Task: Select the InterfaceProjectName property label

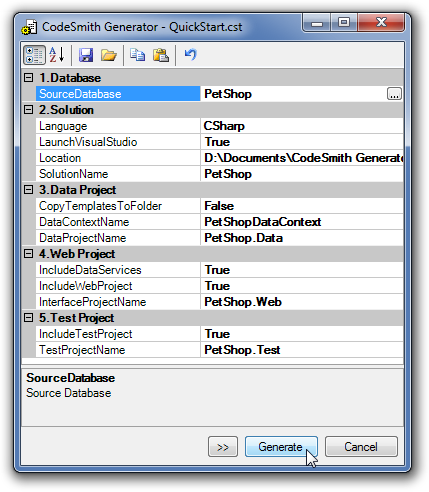Action: tap(93, 302)
